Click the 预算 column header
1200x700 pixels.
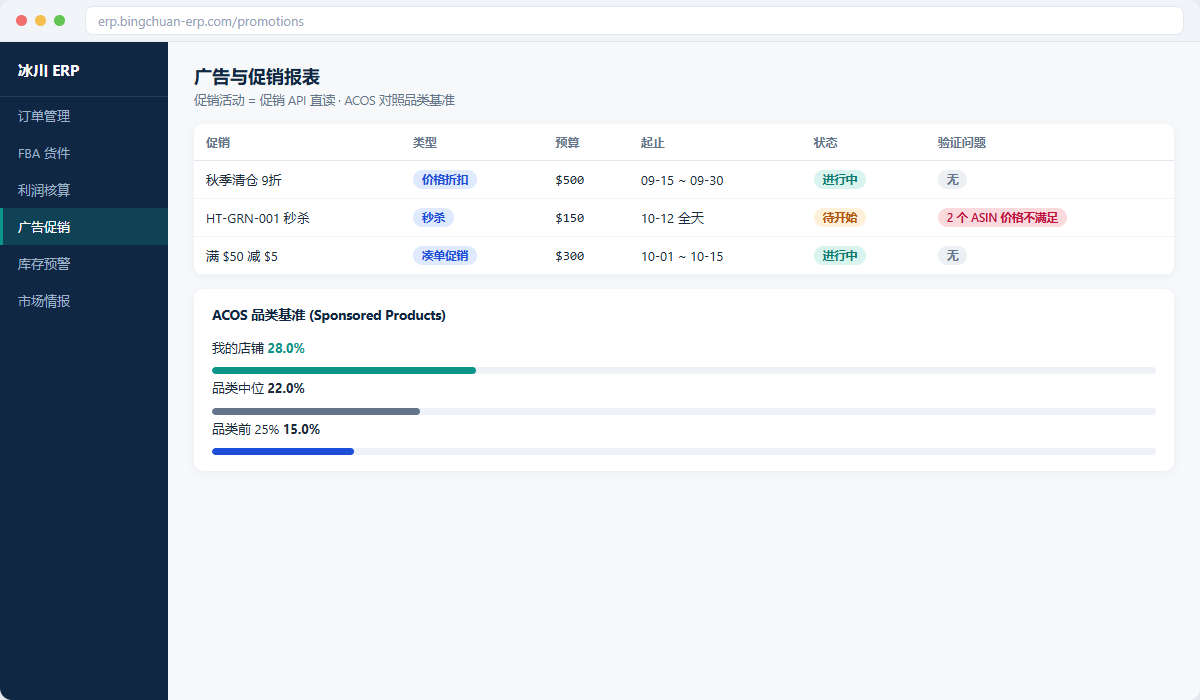(x=567, y=143)
